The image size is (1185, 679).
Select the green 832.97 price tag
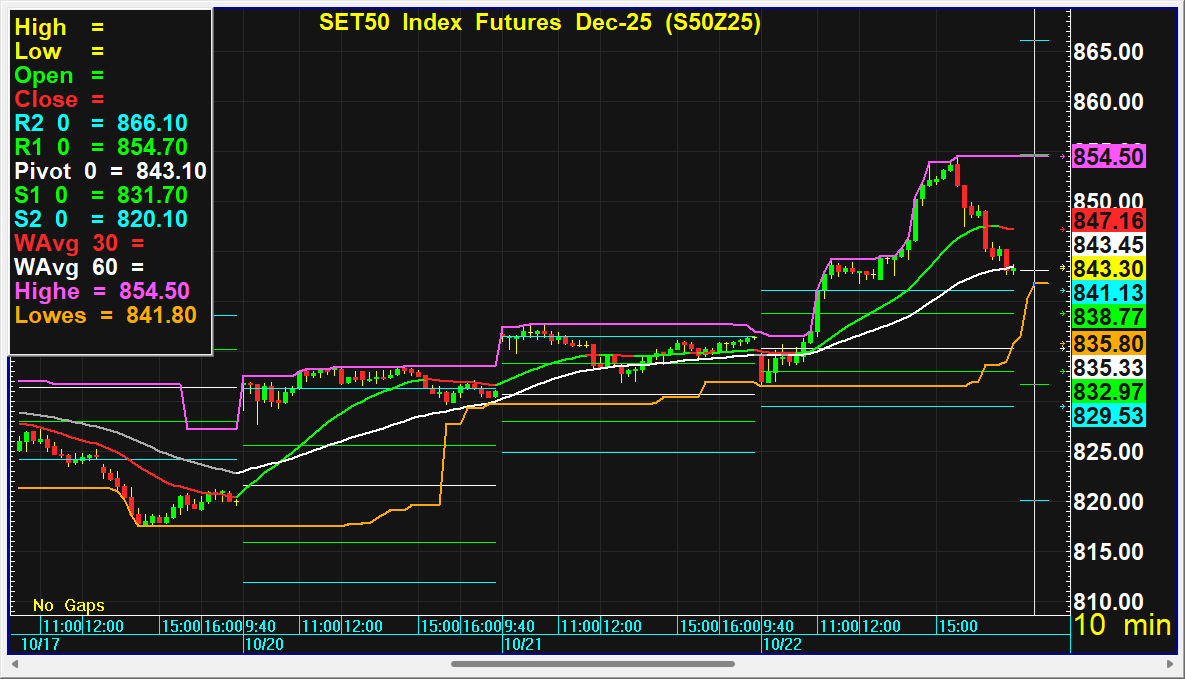point(1108,391)
